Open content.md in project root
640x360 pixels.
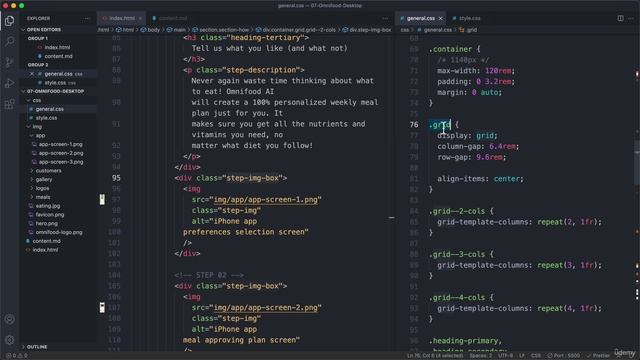pos(47,241)
